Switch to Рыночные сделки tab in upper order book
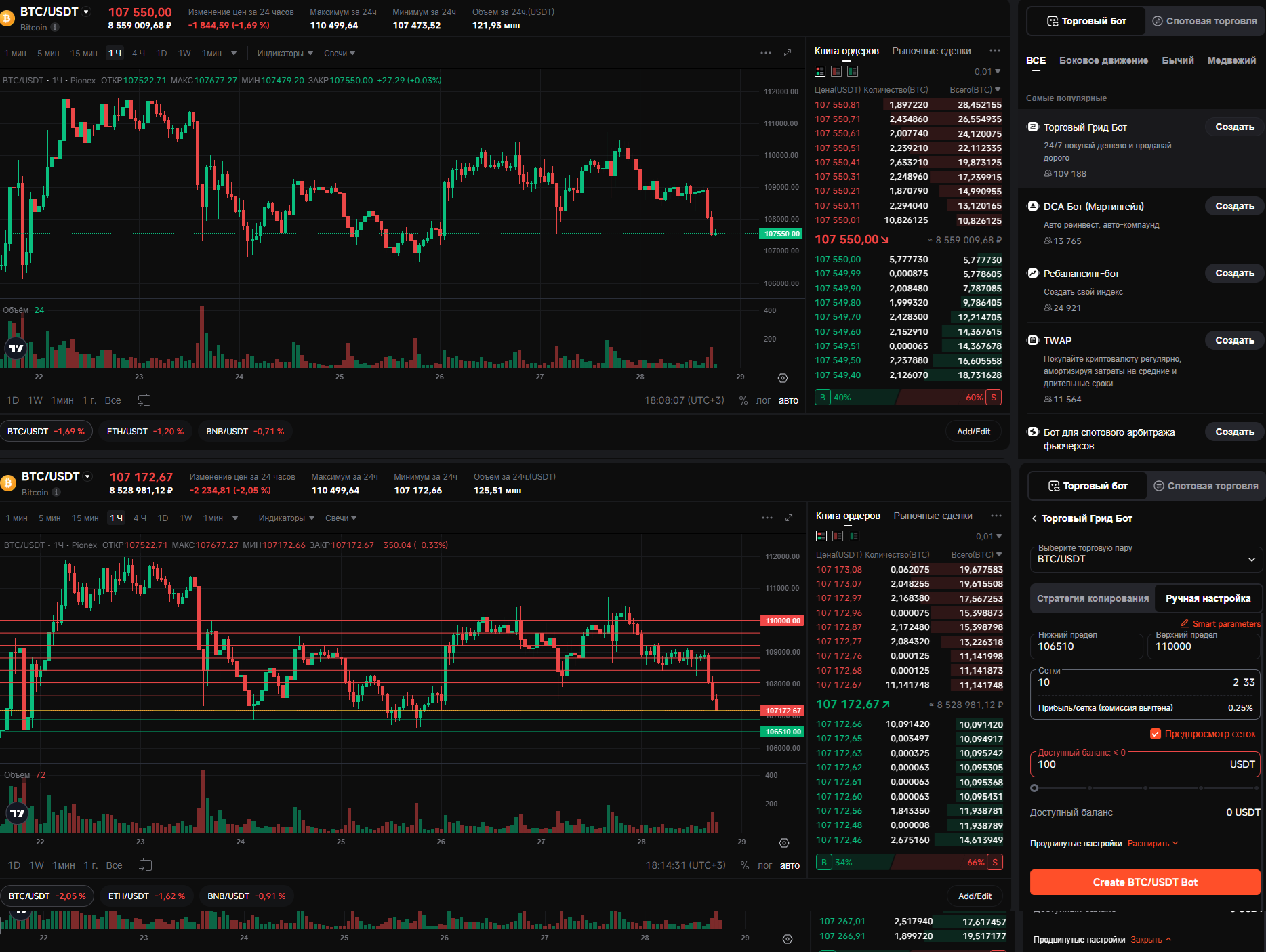Screen dimensions: 1266x952 [x=931, y=51]
